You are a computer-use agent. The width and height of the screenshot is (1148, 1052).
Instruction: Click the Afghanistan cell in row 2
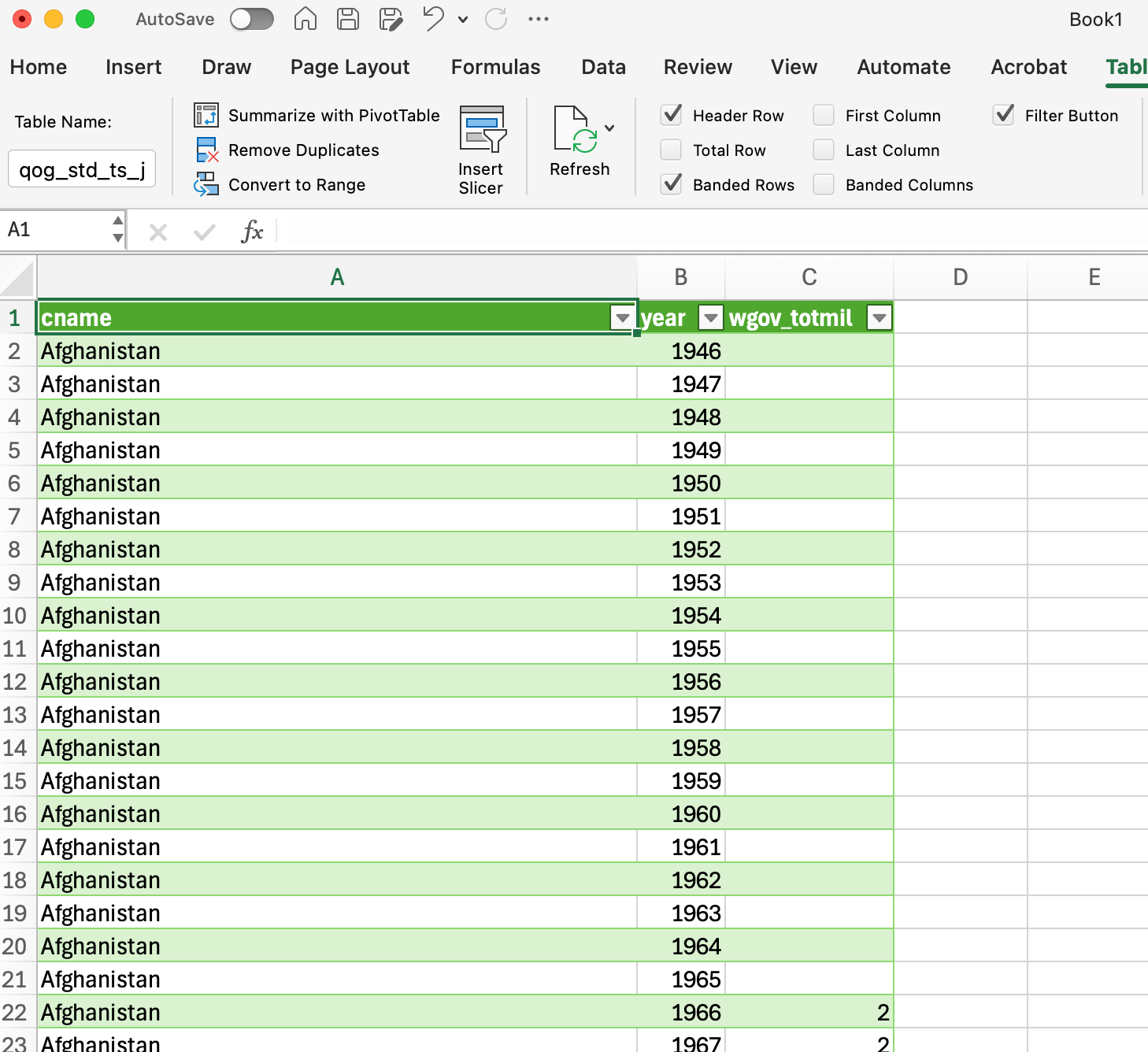coord(337,350)
